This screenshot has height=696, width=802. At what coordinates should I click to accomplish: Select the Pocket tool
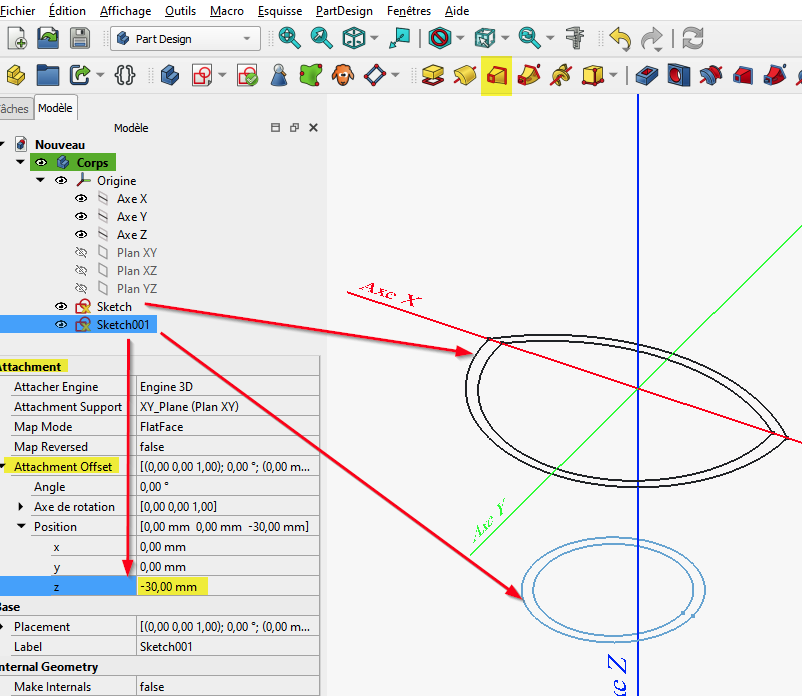point(647,76)
